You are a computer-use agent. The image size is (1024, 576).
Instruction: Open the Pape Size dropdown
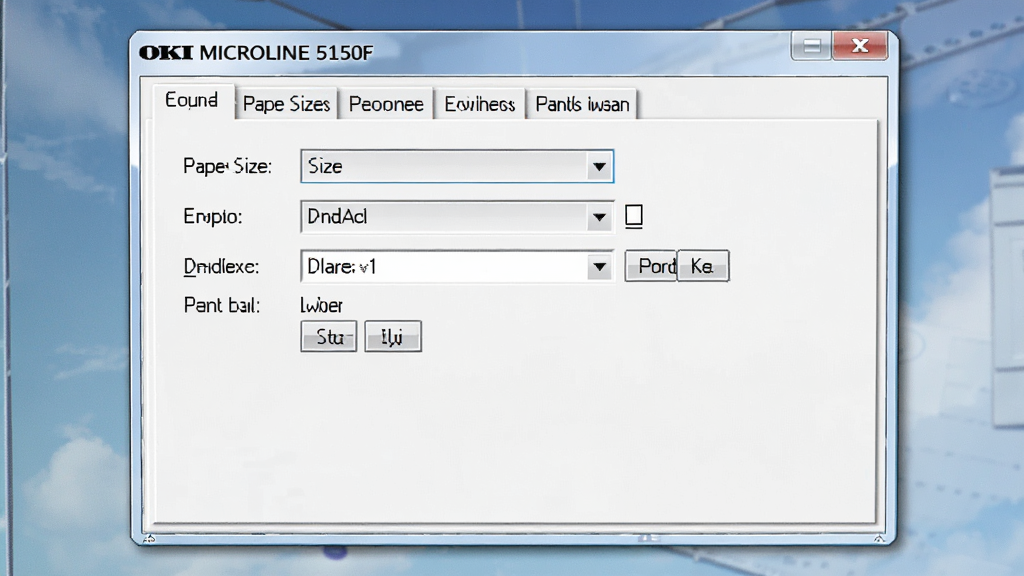(456, 167)
